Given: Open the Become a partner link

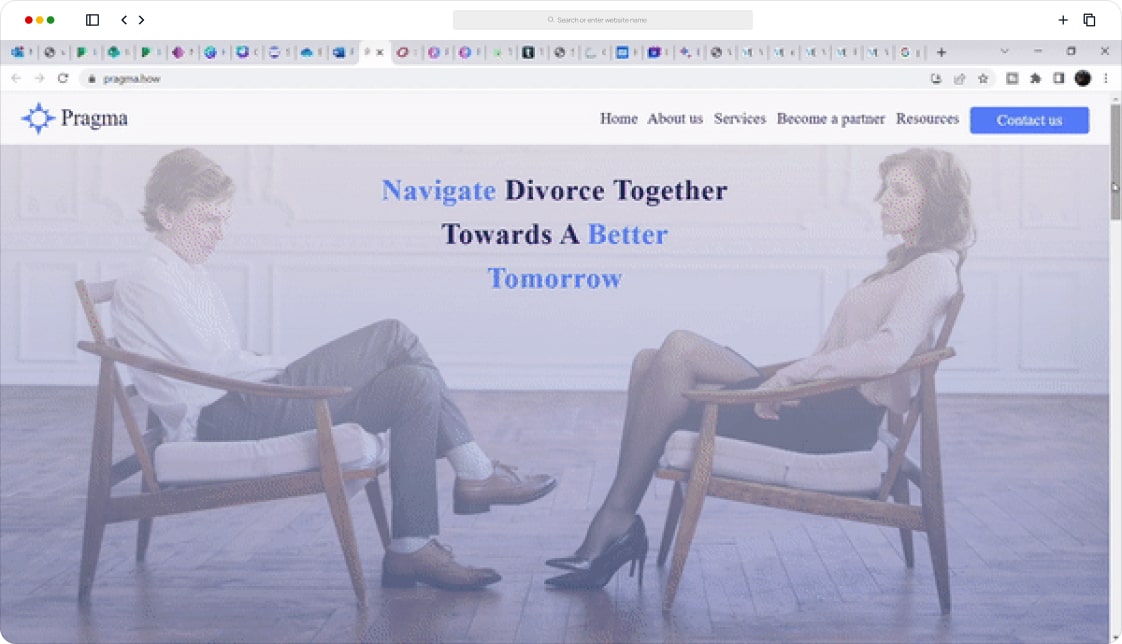Looking at the screenshot, I should click(830, 119).
